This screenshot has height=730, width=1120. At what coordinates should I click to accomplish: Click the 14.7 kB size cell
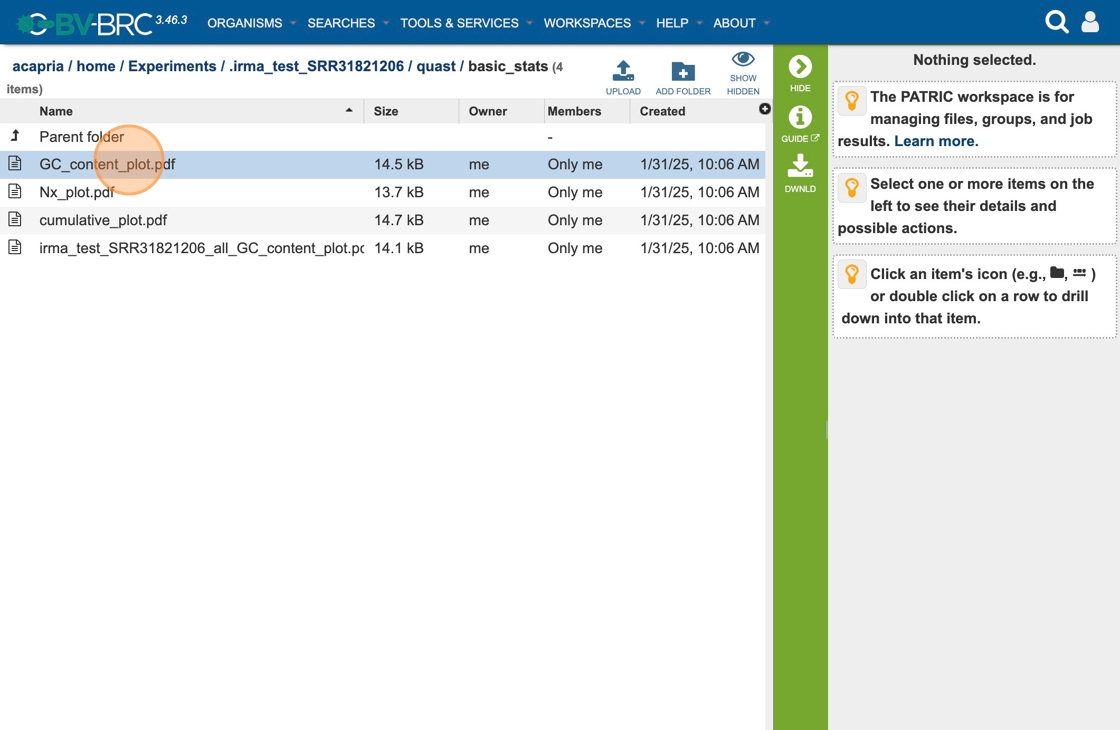[399, 220]
